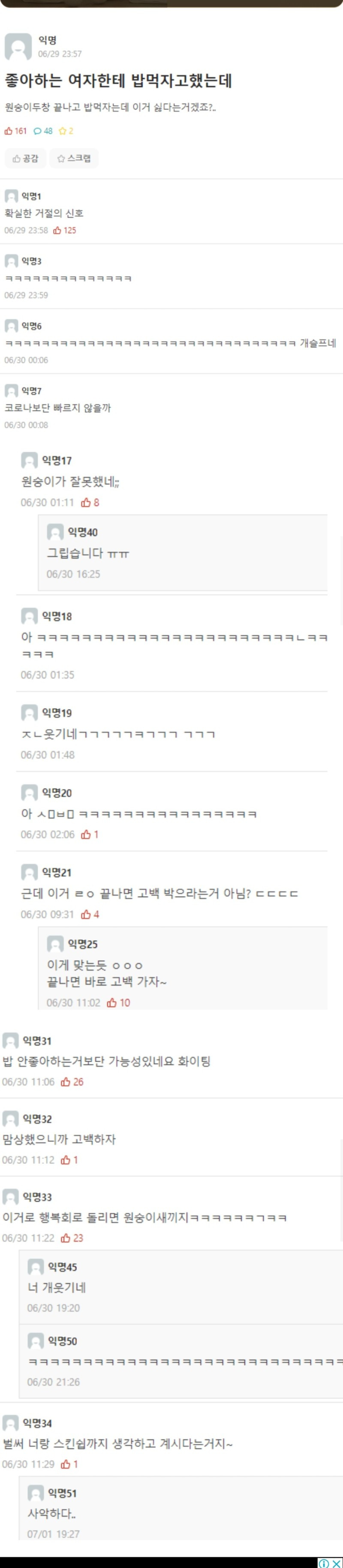Click 익명34's profile avatar
This screenshot has width=343, height=1568.
coord(10,1423)
